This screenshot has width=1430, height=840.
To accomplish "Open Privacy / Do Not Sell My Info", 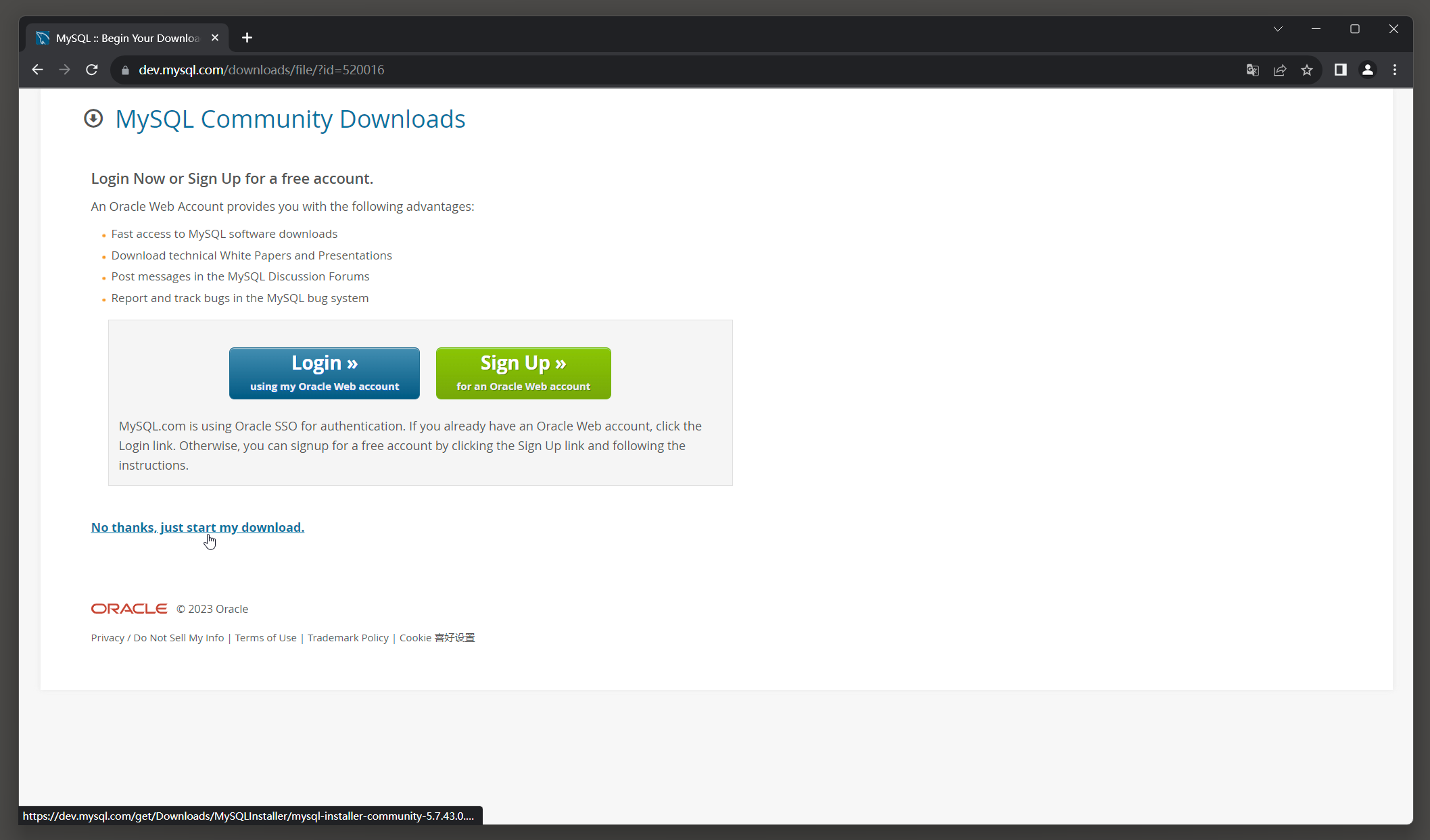I will (158, 638).
